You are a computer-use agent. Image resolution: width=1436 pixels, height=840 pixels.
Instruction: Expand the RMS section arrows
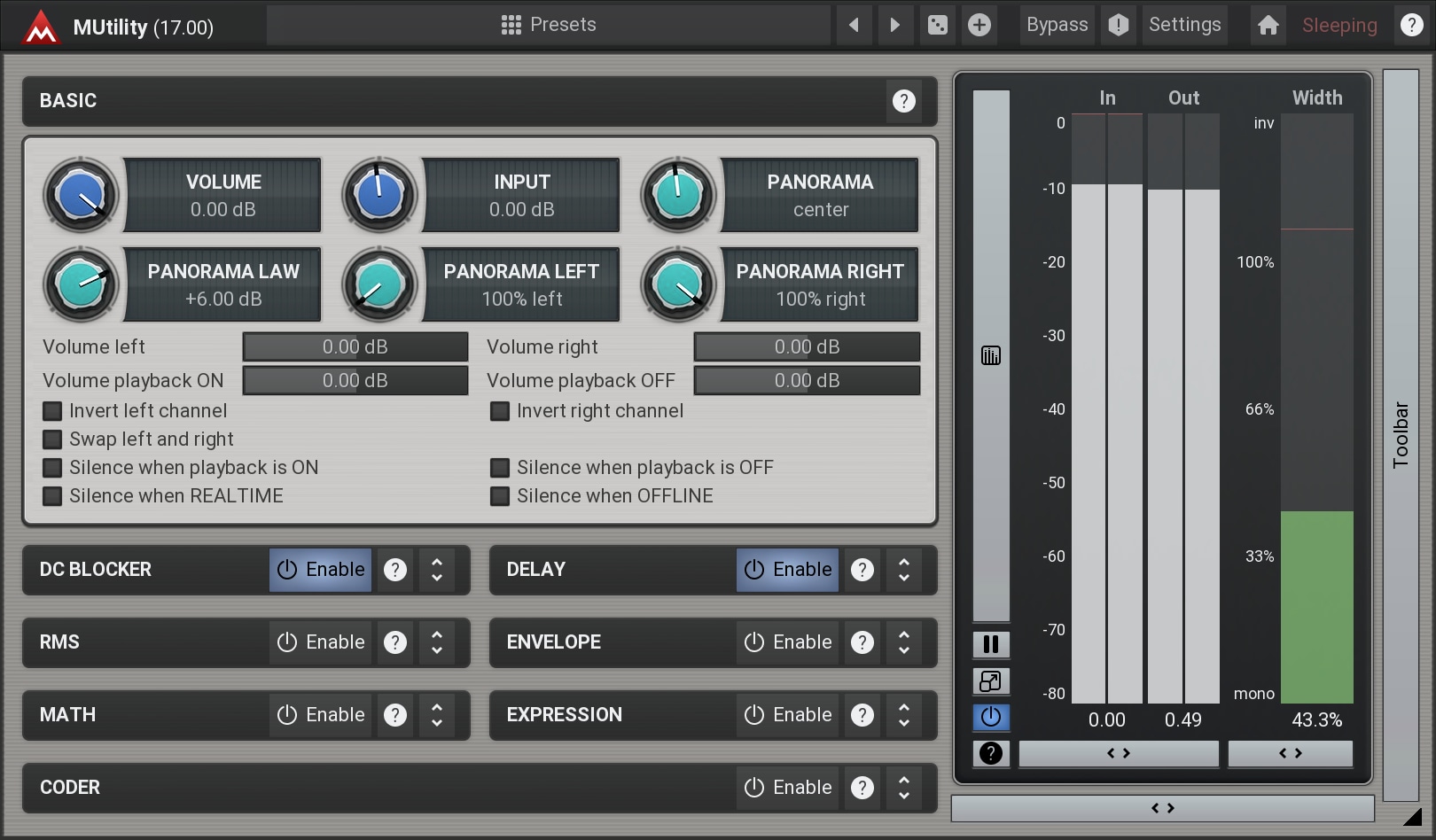pos(437,642)
